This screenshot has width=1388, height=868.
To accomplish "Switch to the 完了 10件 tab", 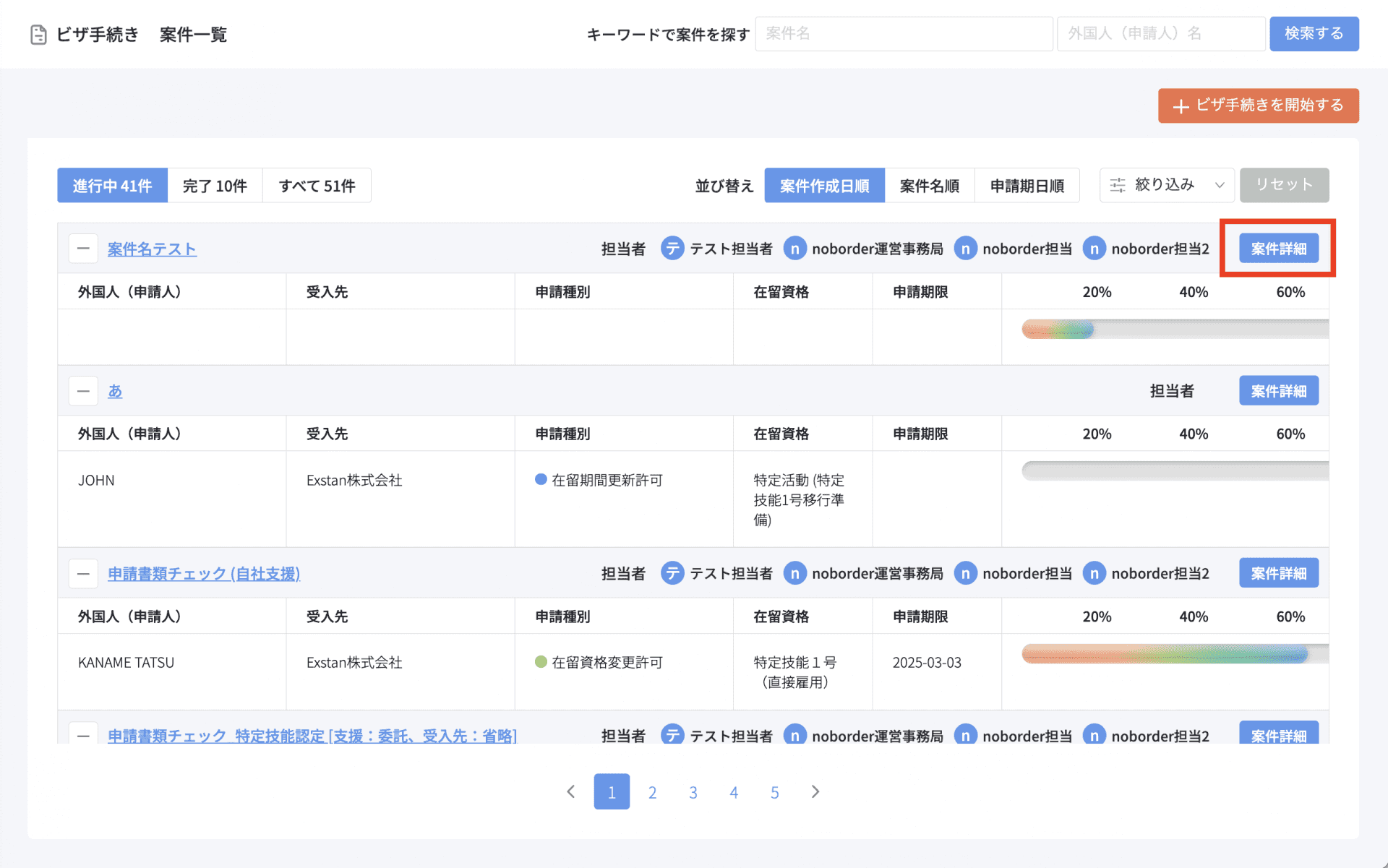I will [215, 186].
